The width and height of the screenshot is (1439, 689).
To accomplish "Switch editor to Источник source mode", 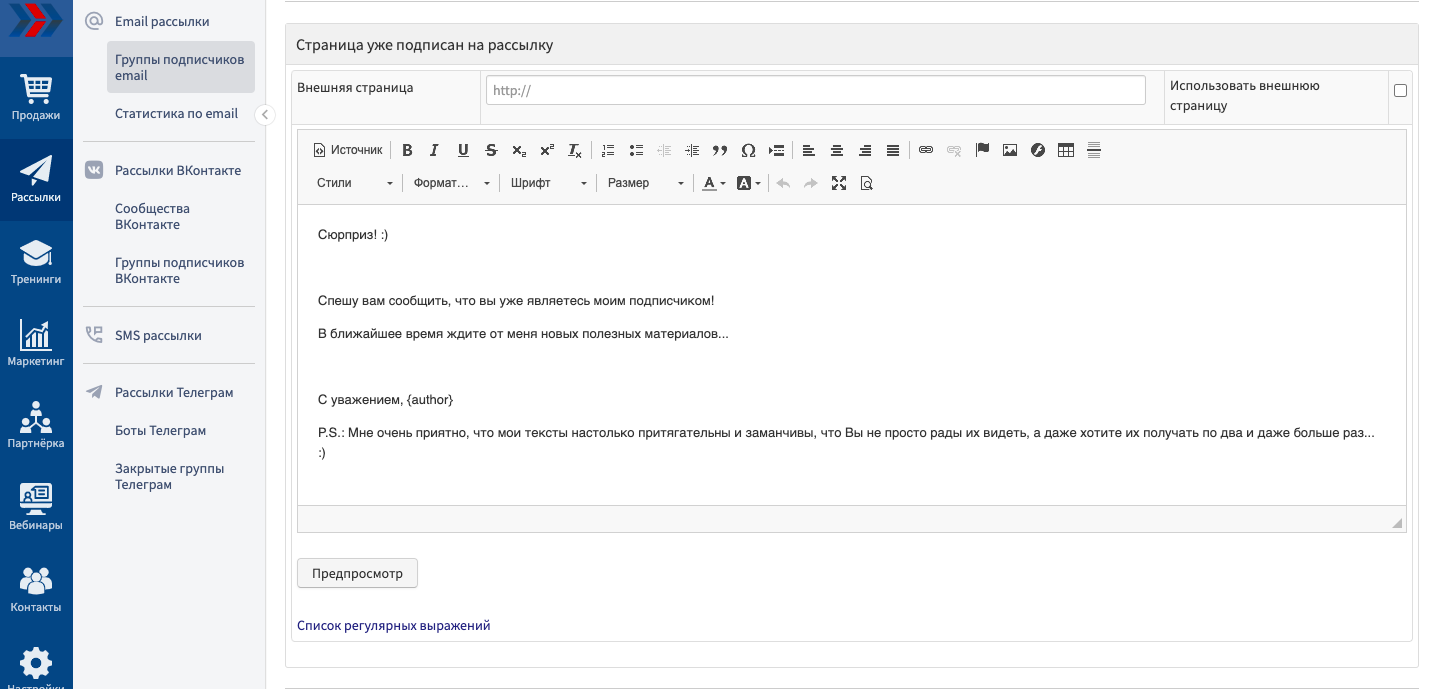I will 348,151.
